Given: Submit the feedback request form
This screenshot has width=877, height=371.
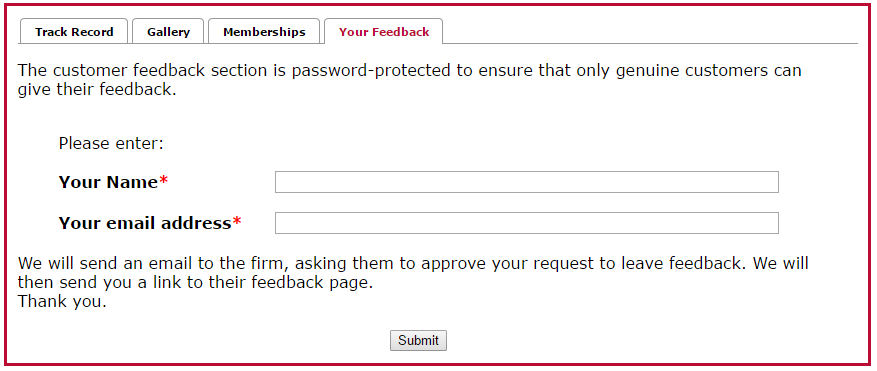Looking at the screenshot, I should pos(418,340).
